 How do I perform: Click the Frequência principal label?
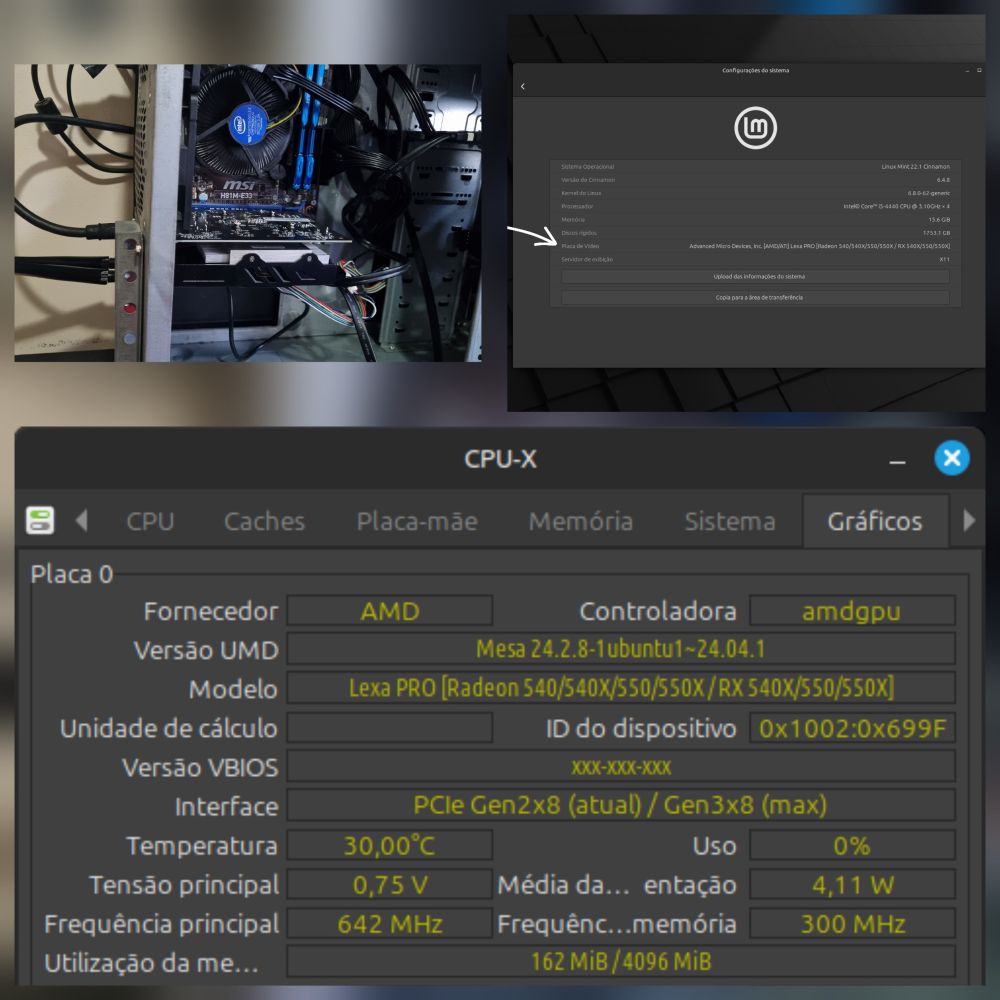coord(161,924)
